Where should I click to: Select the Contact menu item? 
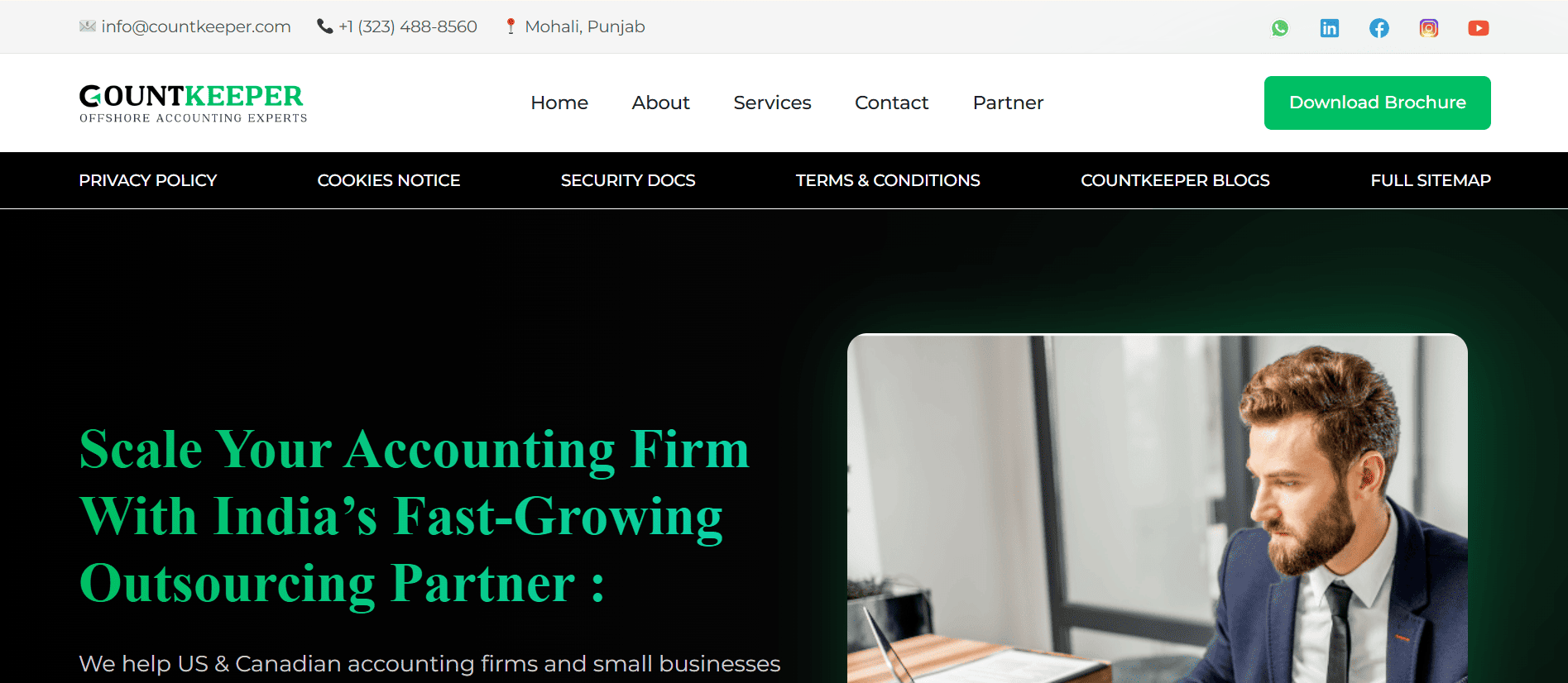[x=891, y=103]
